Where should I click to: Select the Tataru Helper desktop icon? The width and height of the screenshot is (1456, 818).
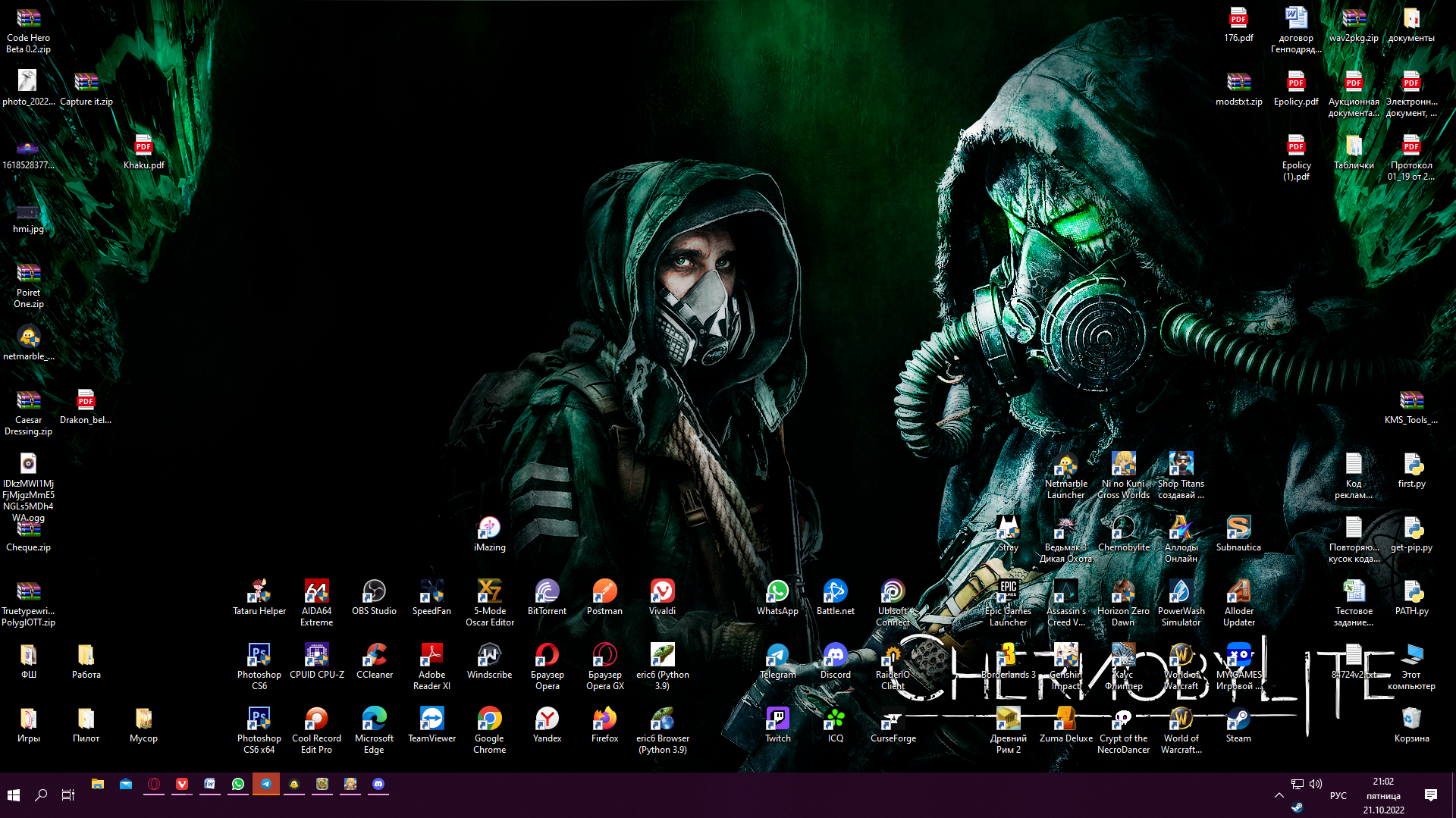point(259,597)
